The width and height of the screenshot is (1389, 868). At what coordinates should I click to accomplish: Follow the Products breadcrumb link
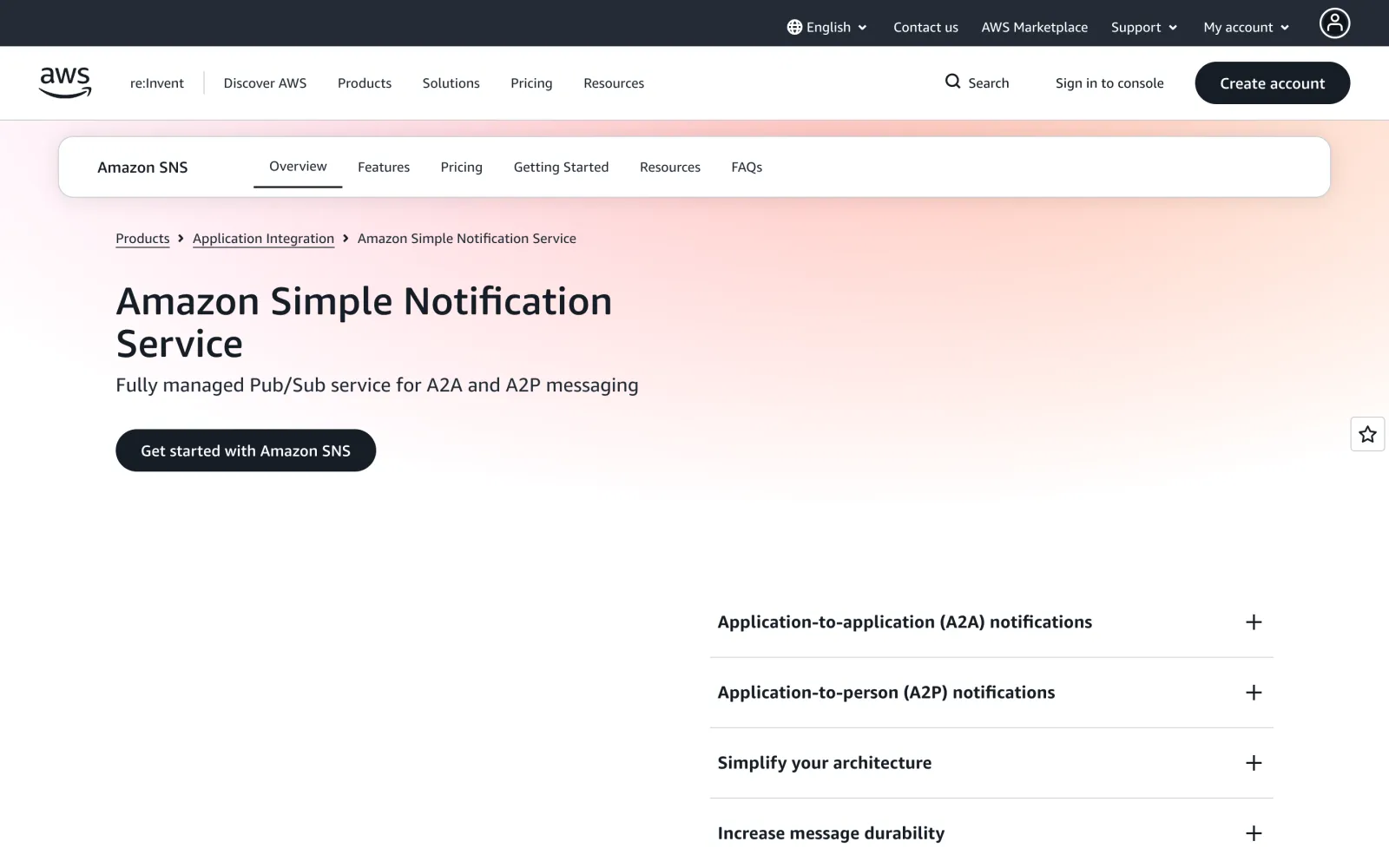pyautogui.click(x=142, y=239)
